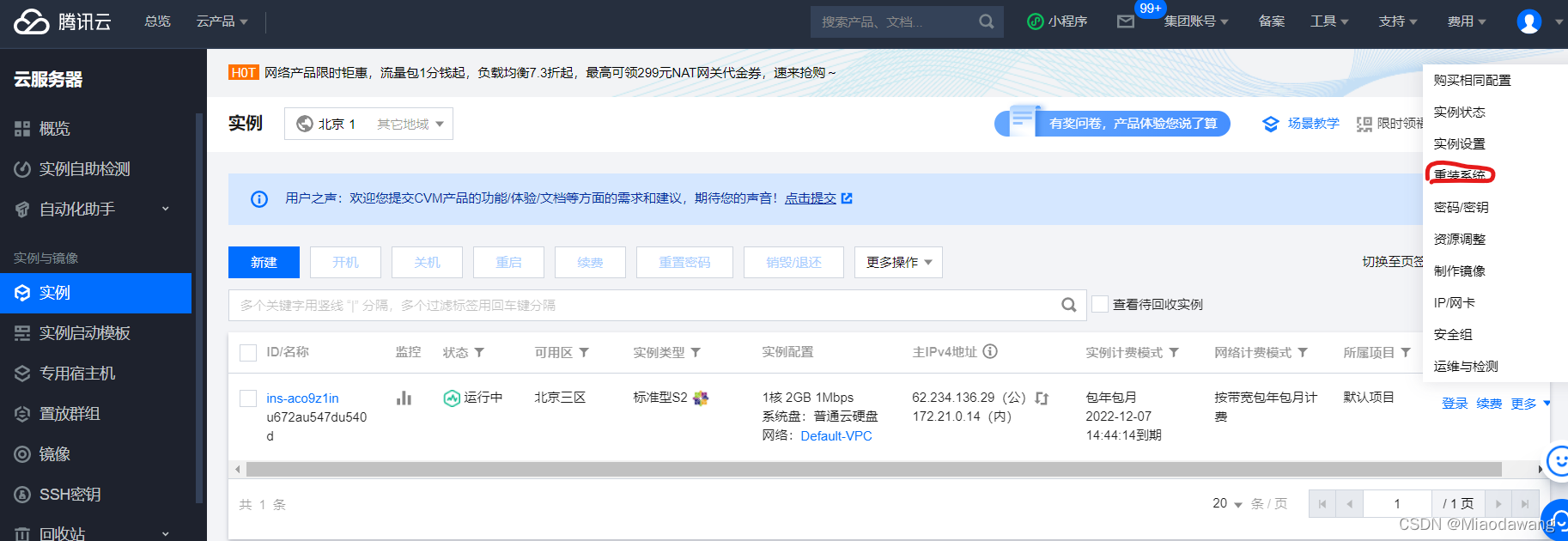Toggle the select-all checkbox in table header
Viewport: 1568px width, 541px height.
click(x=248, y=352)
